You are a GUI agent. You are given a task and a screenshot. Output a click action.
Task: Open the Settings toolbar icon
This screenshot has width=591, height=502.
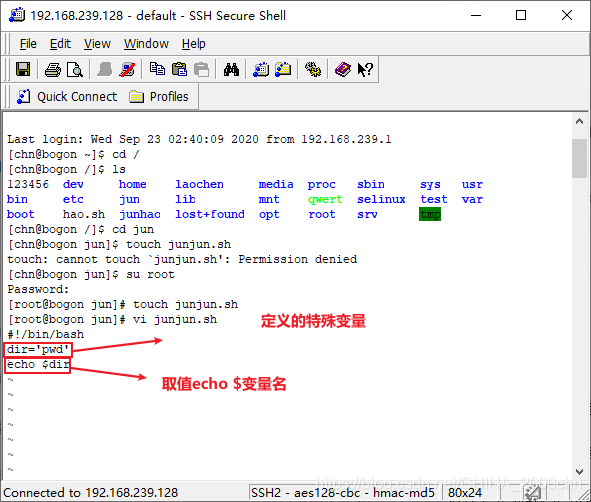click(313, 70)
